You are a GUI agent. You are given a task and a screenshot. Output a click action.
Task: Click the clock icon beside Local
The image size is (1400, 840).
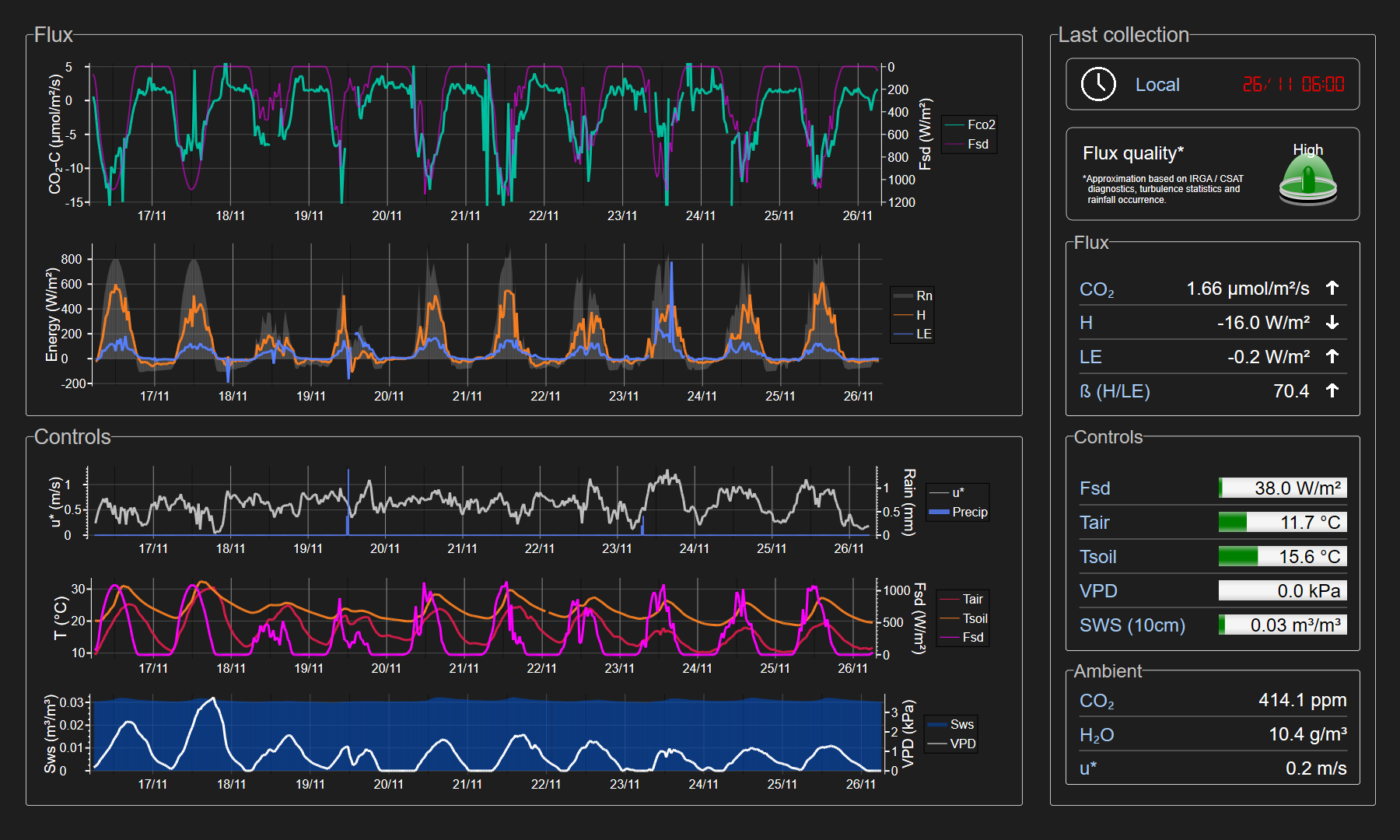coord(1098,84)
